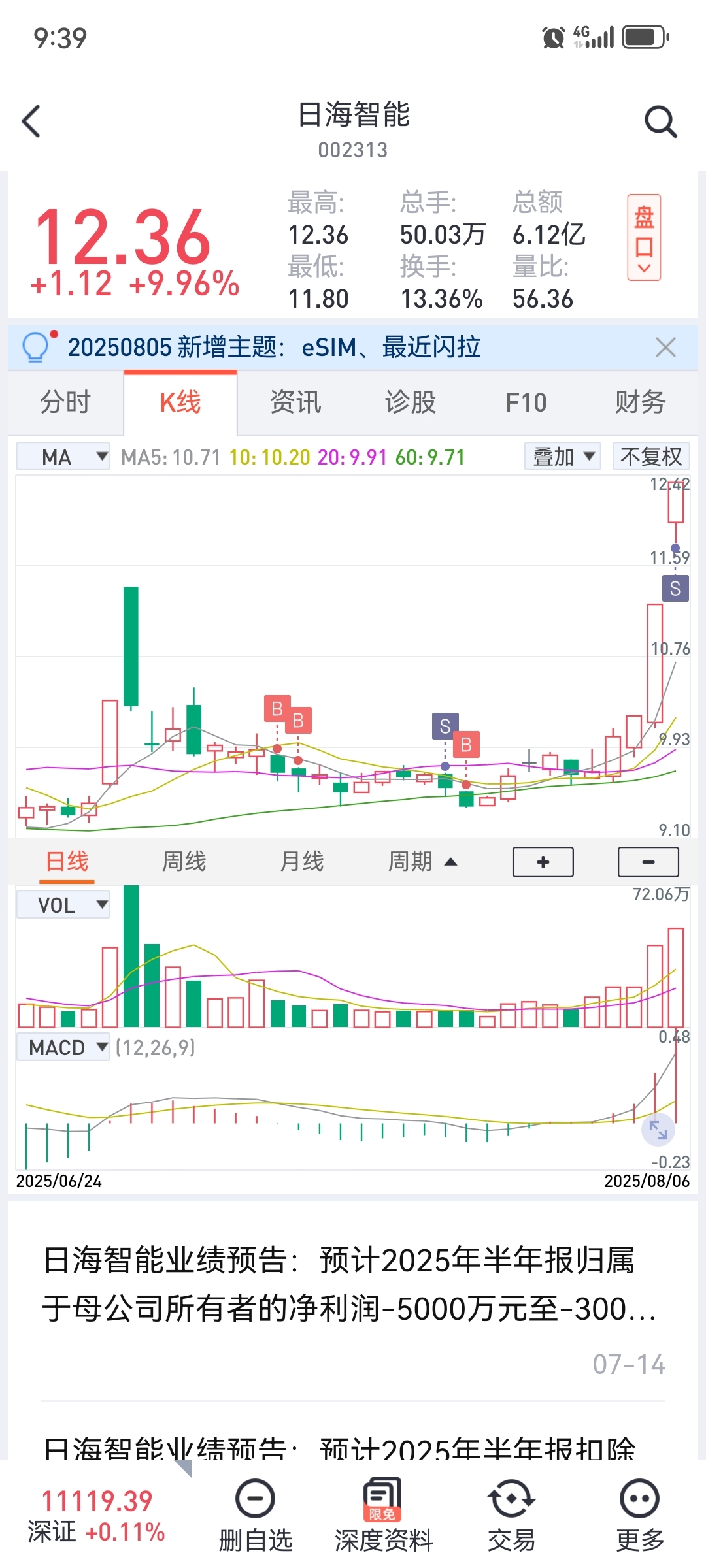Tap the purple S marker near 11.59
The width and height of the screenshot is (706, 1568).
(675, 589)
